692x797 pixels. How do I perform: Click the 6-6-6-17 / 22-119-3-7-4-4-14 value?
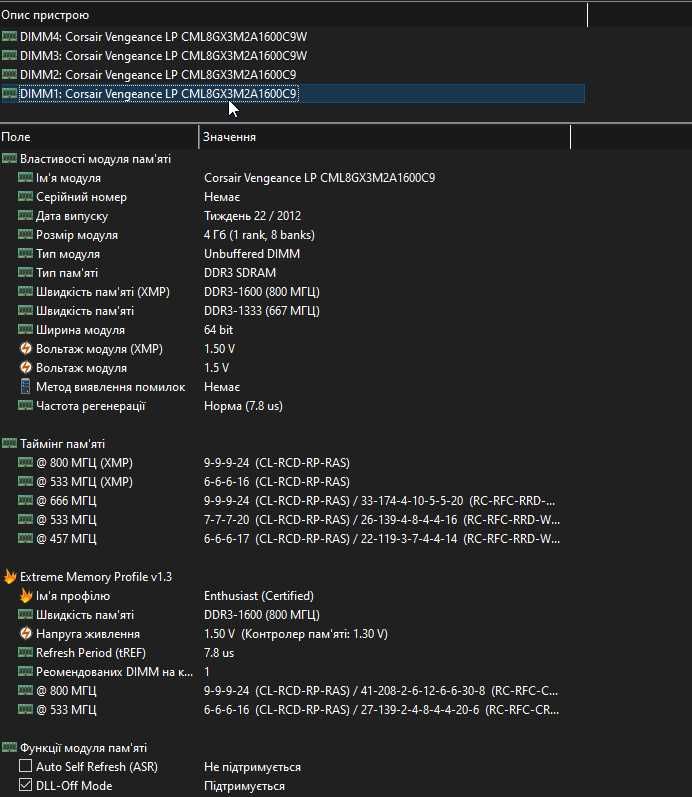point(382,539)
